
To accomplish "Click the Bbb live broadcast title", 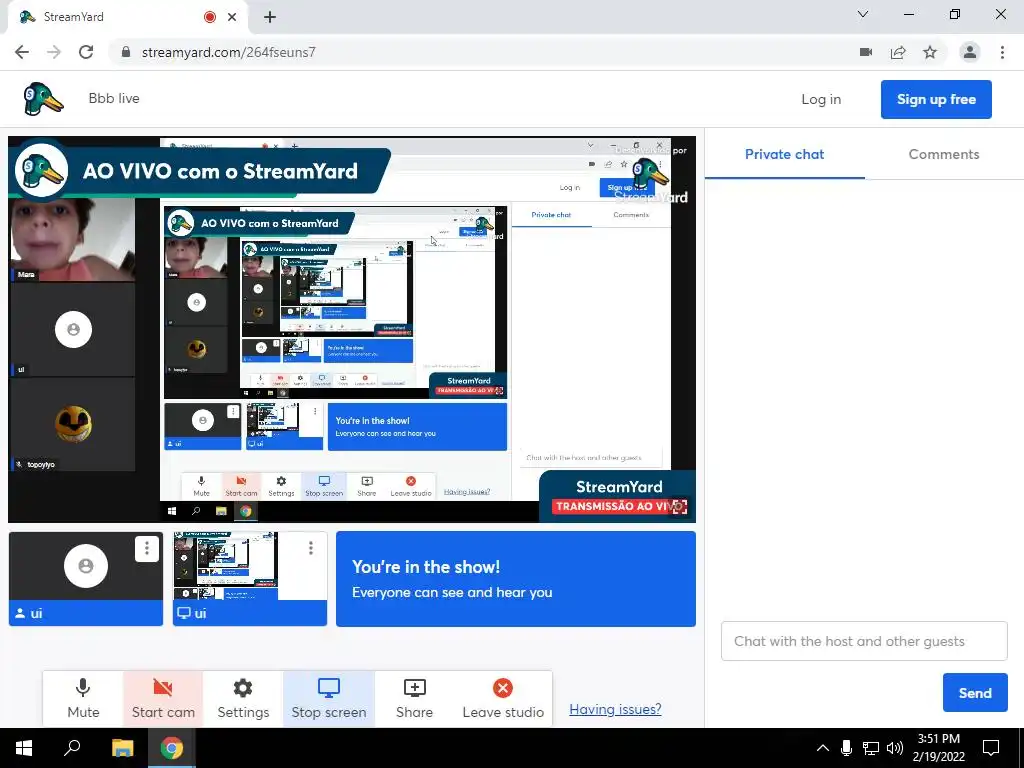I will pos(114,99).
